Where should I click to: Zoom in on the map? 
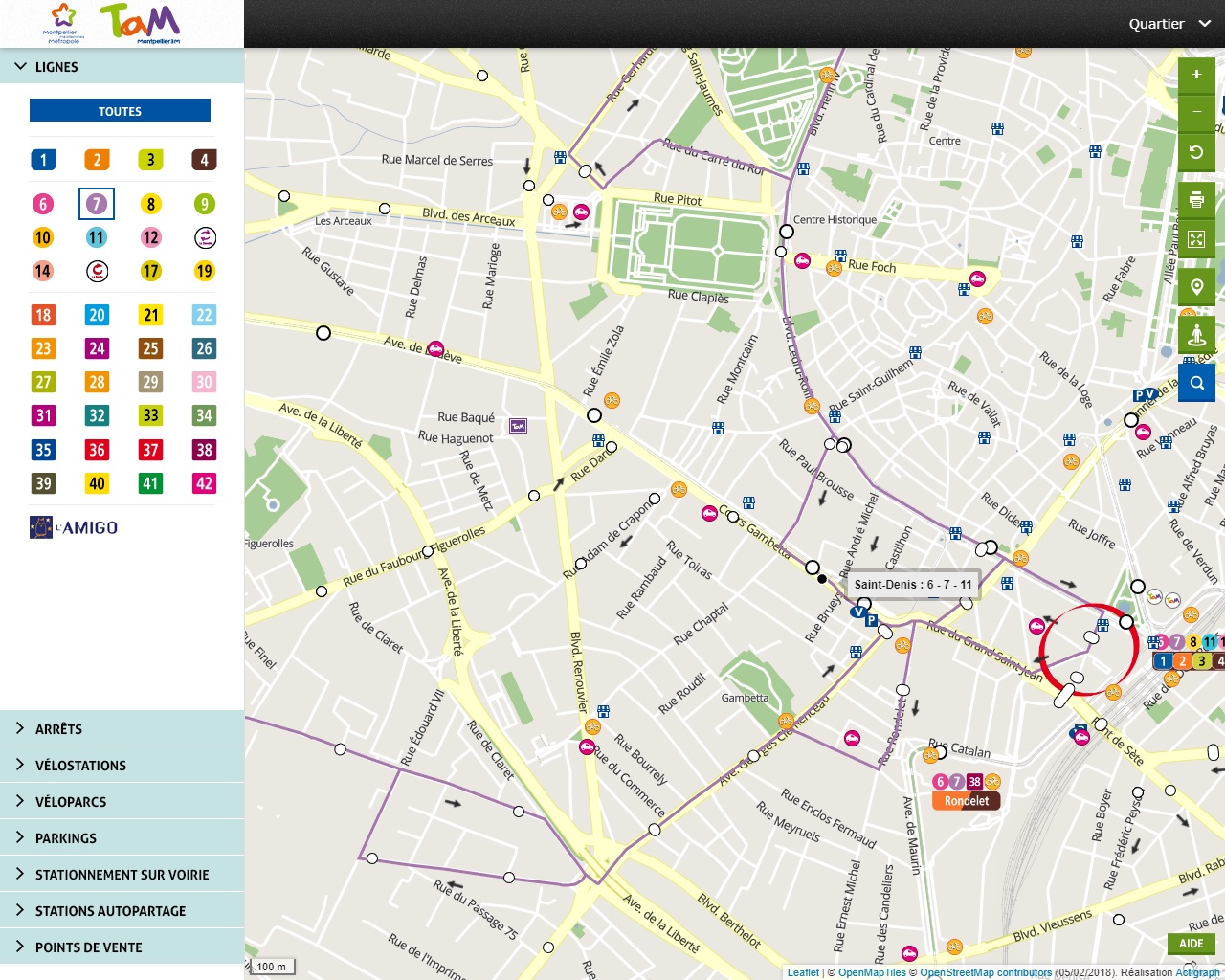point(1196,75)
